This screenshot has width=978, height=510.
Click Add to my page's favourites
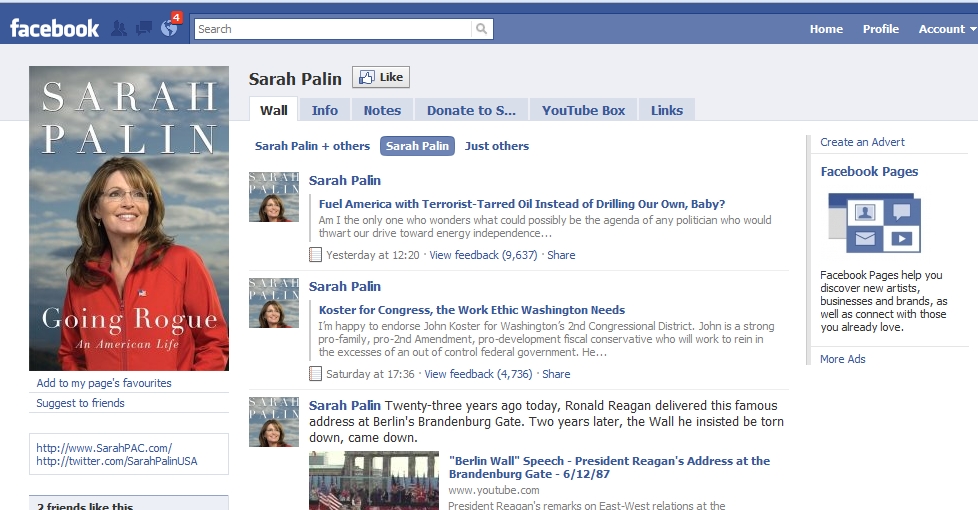tap(104, 383)
